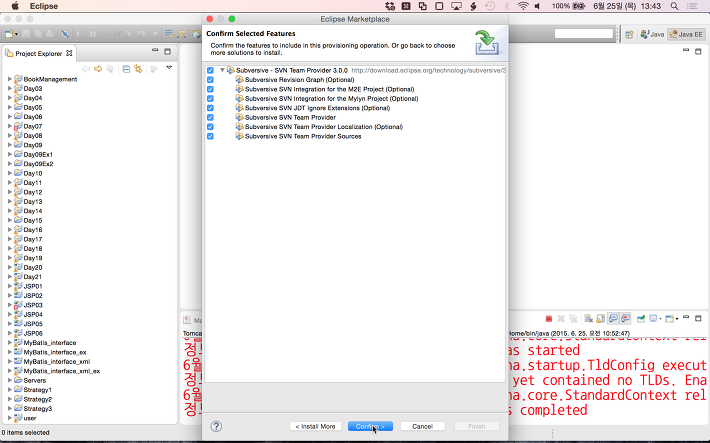Expand the Servers folder
The image size is (710, 443).
10,380
